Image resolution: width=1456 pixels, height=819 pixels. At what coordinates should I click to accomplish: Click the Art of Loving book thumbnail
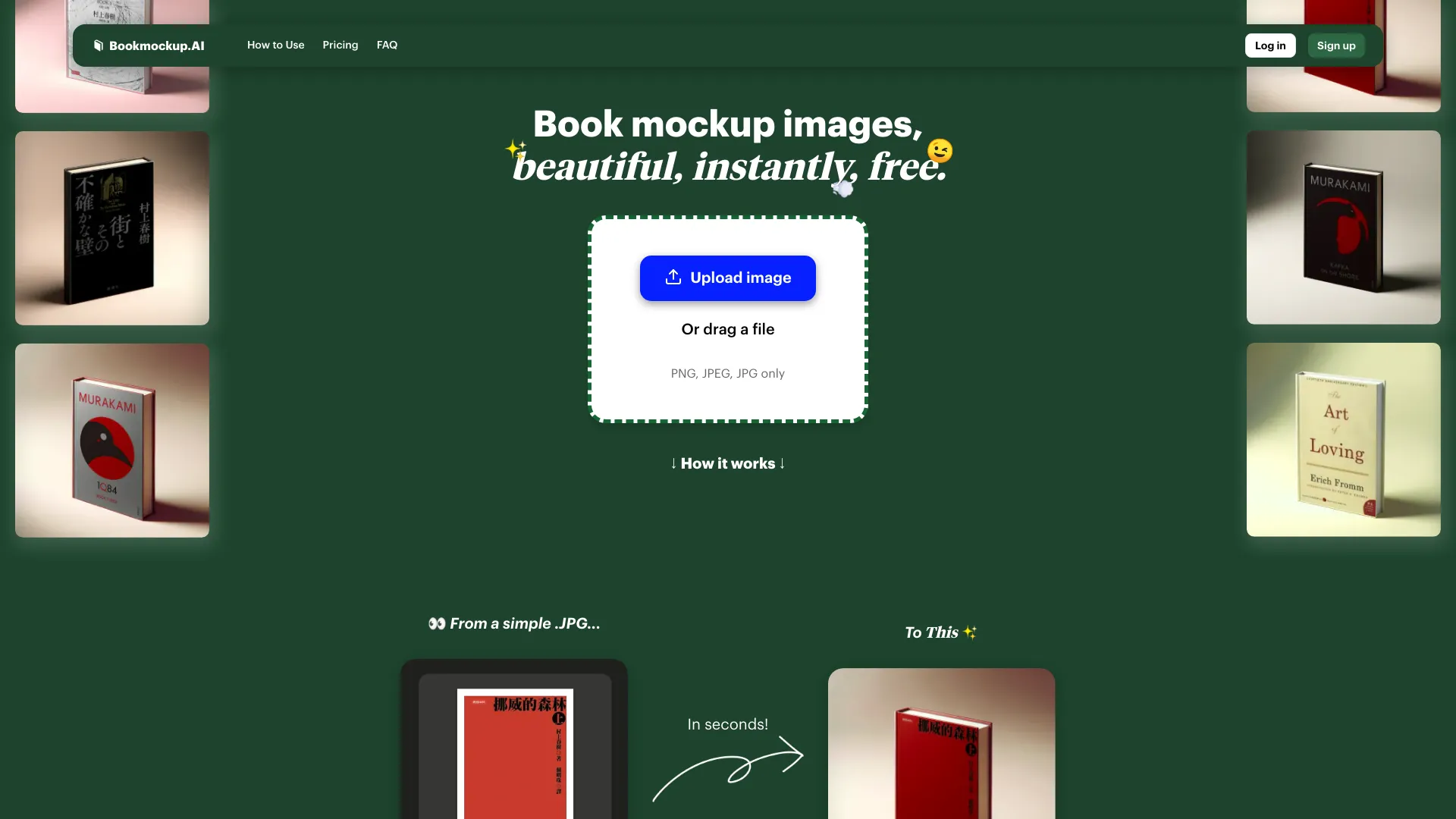pos(1343,440)
